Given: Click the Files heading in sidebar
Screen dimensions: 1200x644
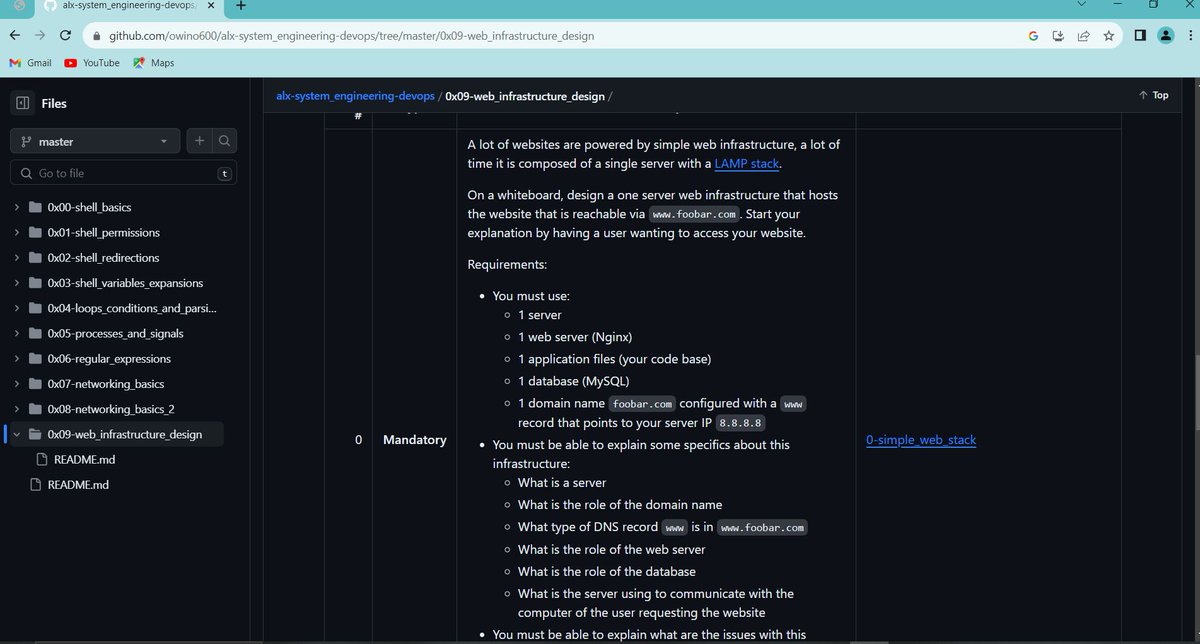Looking at the screenshot, I should tap(54, 103).
